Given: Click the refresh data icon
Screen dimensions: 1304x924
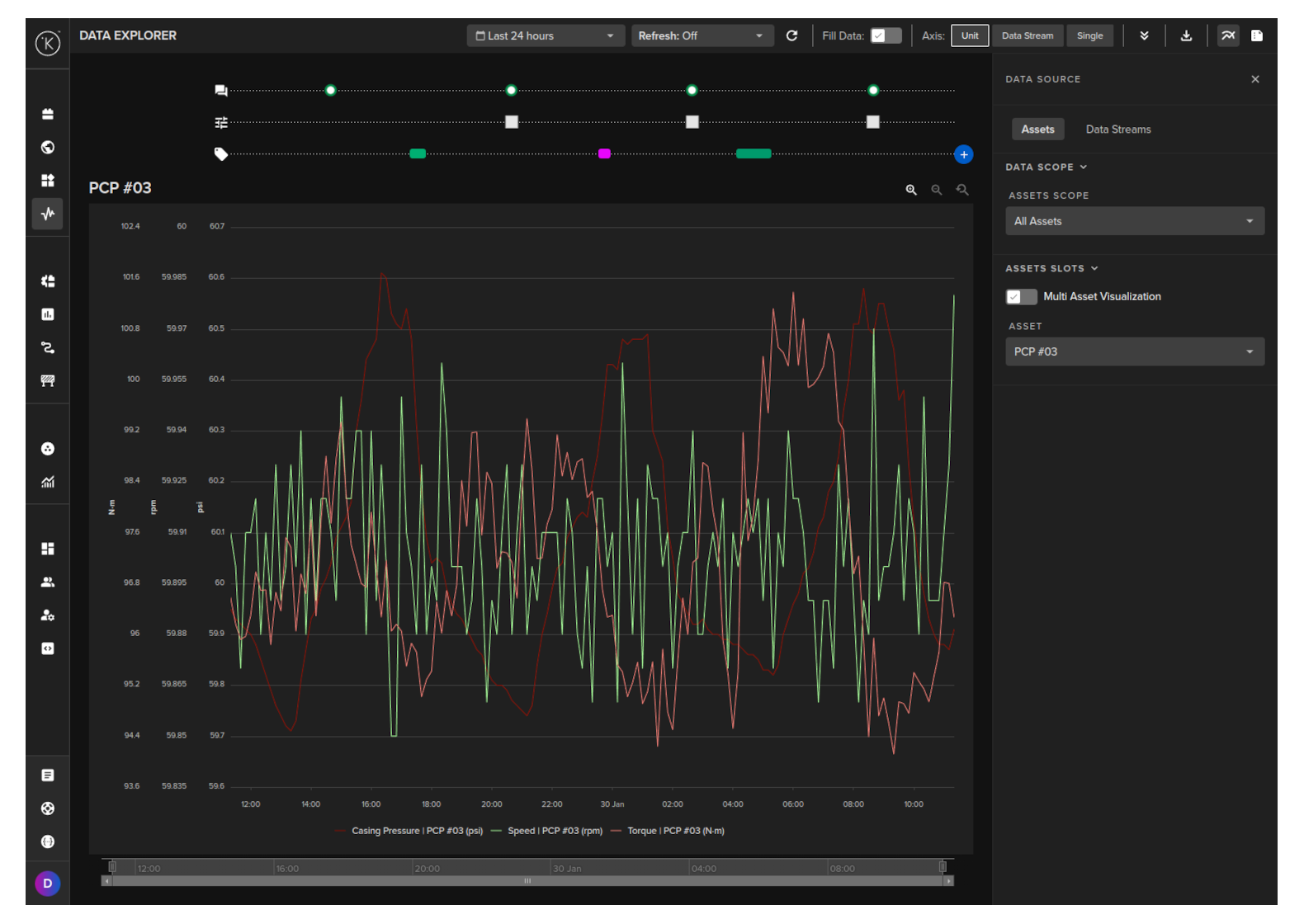Looking at the screenshot, I should tap(791, 35).
